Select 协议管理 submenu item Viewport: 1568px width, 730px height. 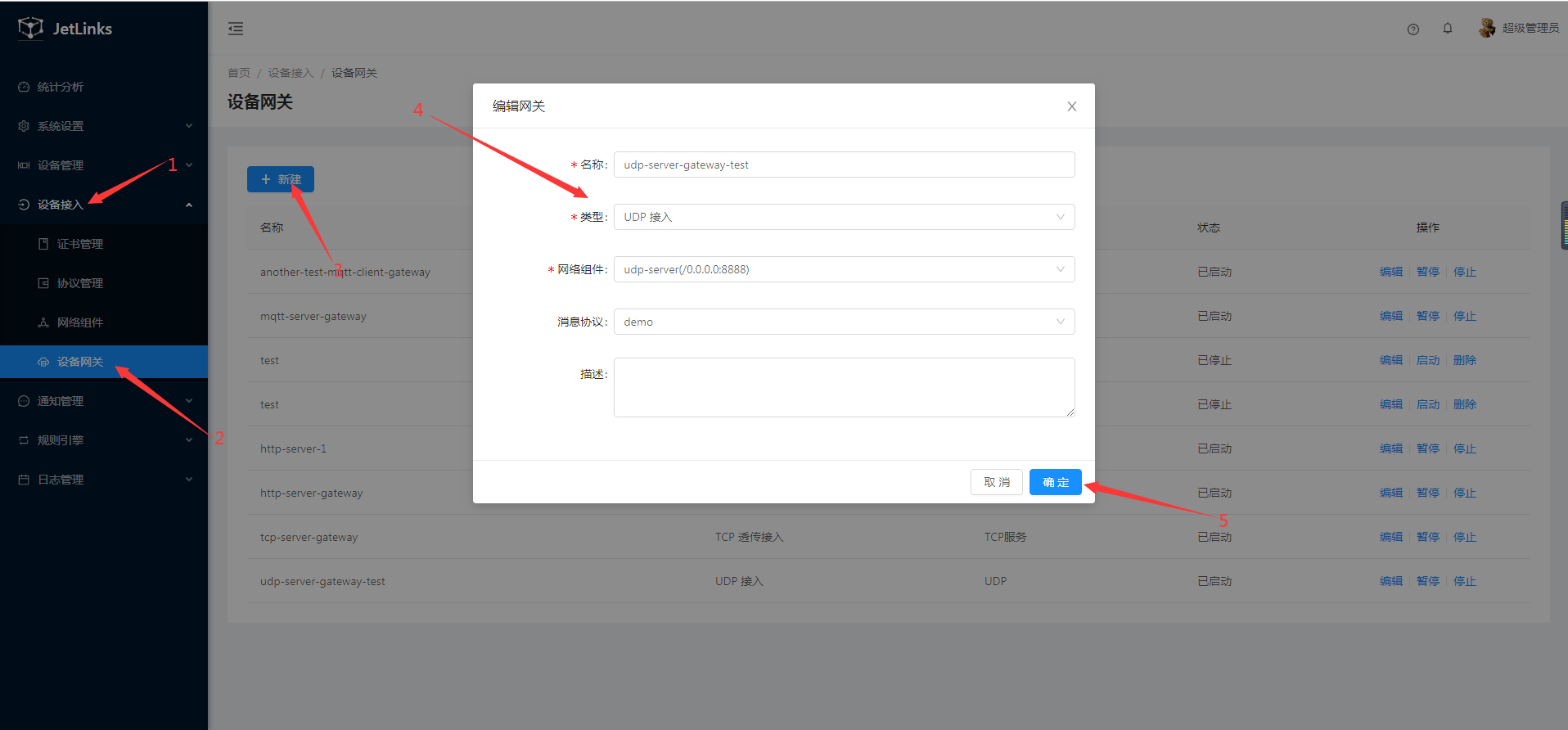coord(104,283)
